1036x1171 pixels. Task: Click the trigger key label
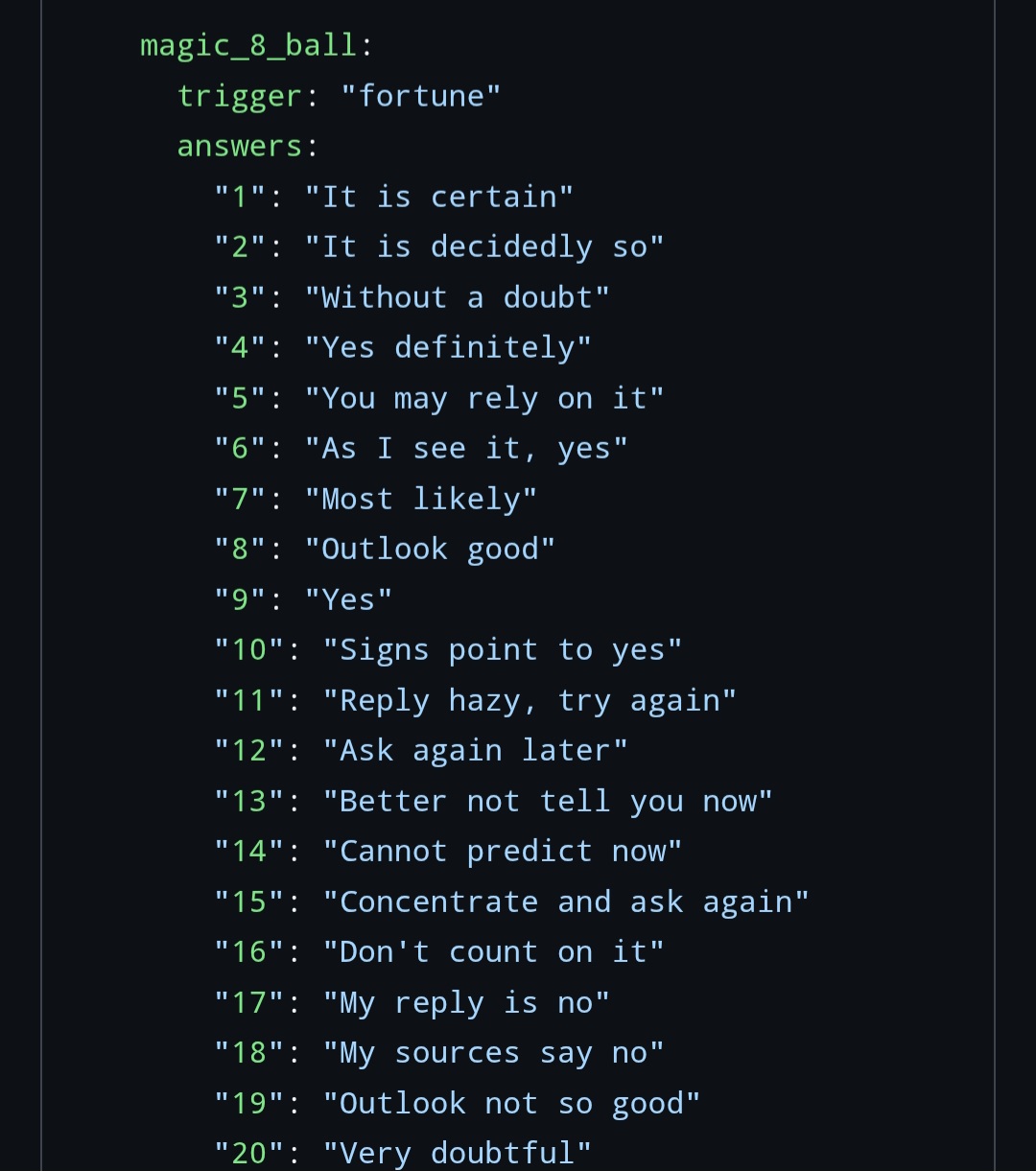[240, 96]
